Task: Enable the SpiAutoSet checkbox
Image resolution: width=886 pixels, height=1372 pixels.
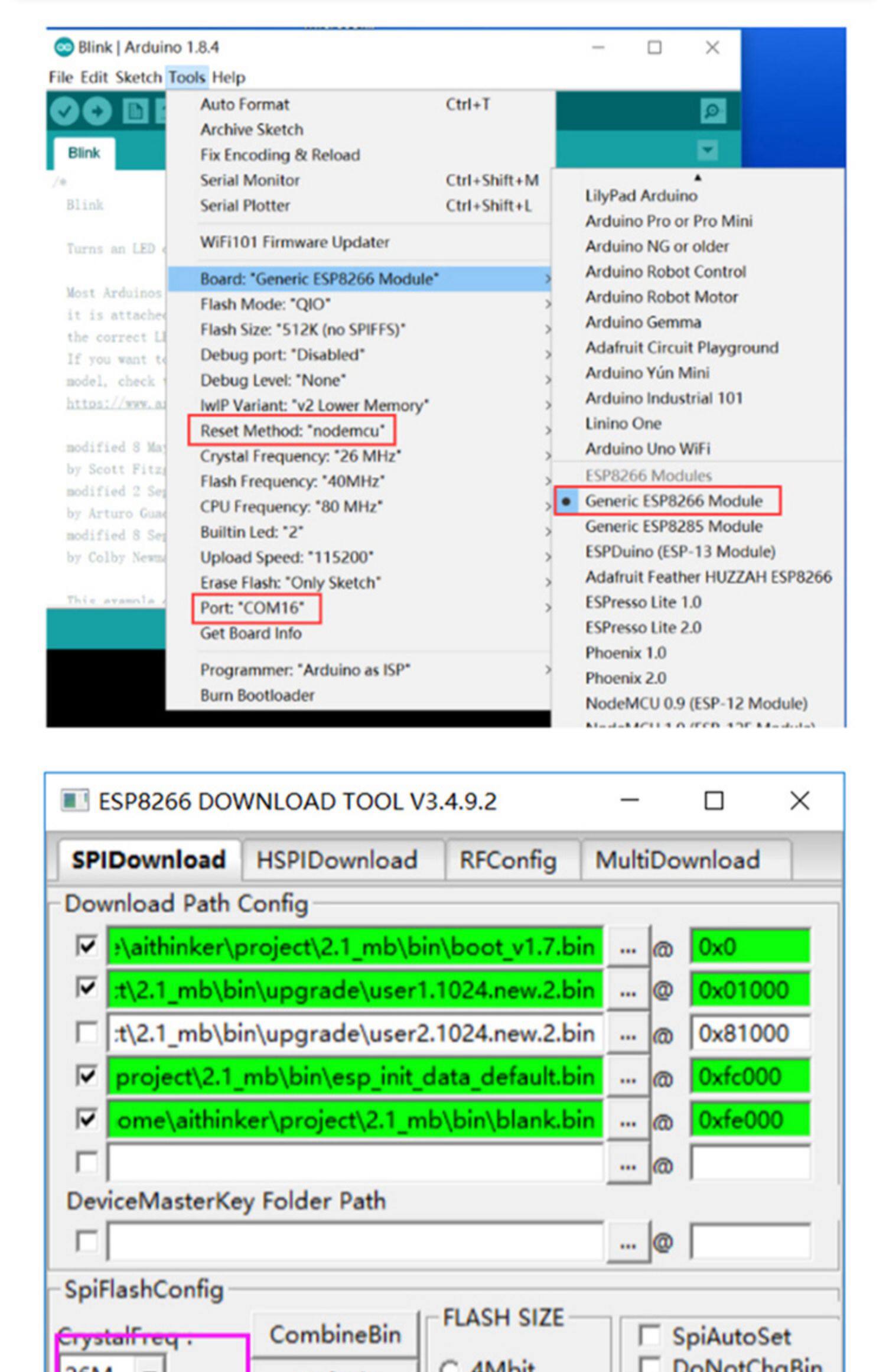Action: 650,1335
